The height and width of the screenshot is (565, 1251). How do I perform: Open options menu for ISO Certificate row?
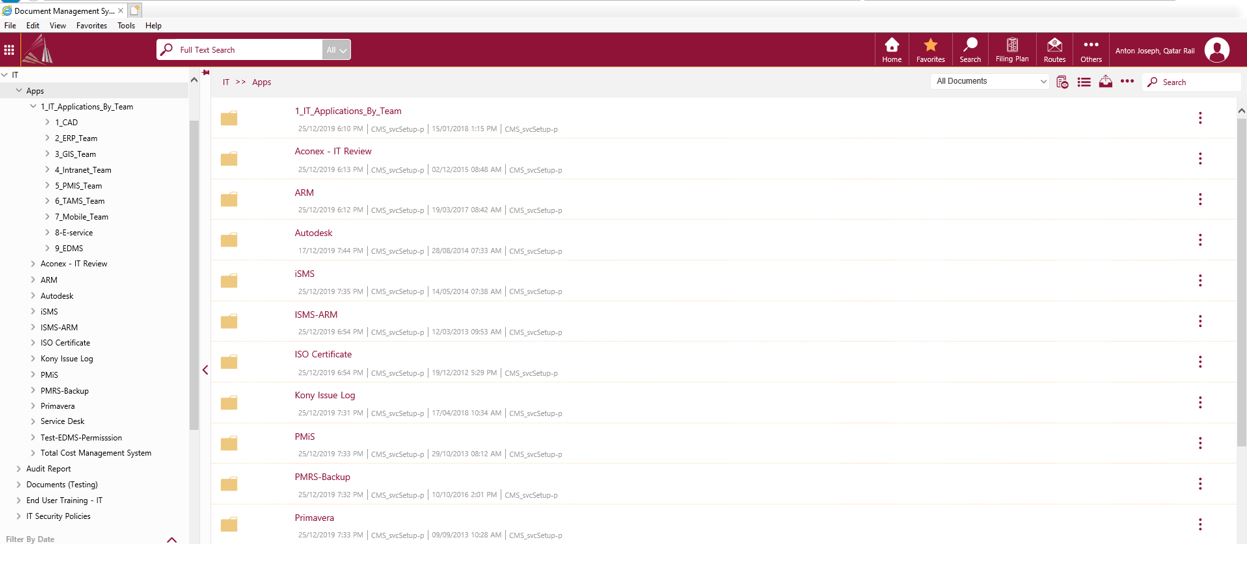(x=1200, y=361)
